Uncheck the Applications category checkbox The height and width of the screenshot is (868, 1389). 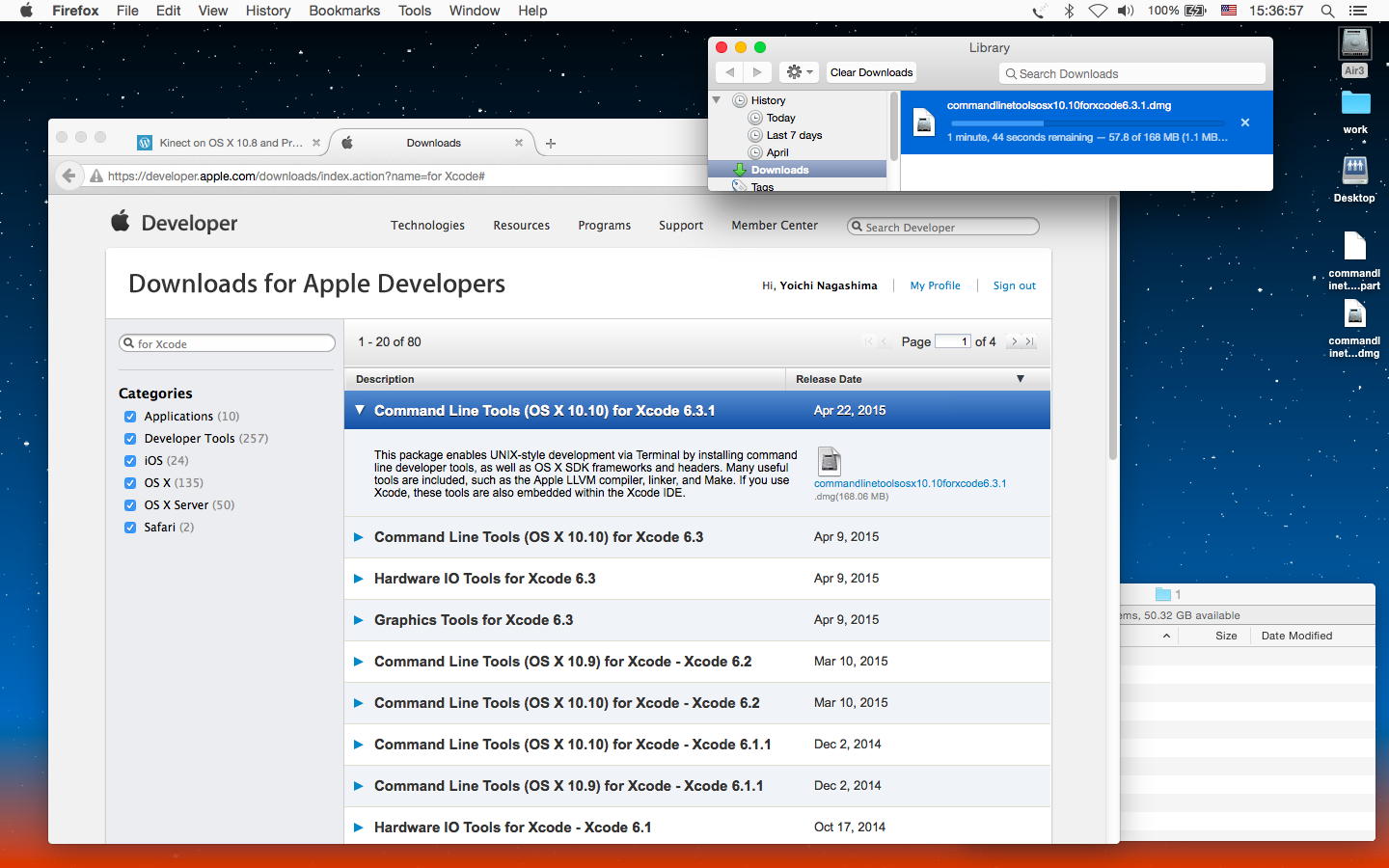coord(130,417)
